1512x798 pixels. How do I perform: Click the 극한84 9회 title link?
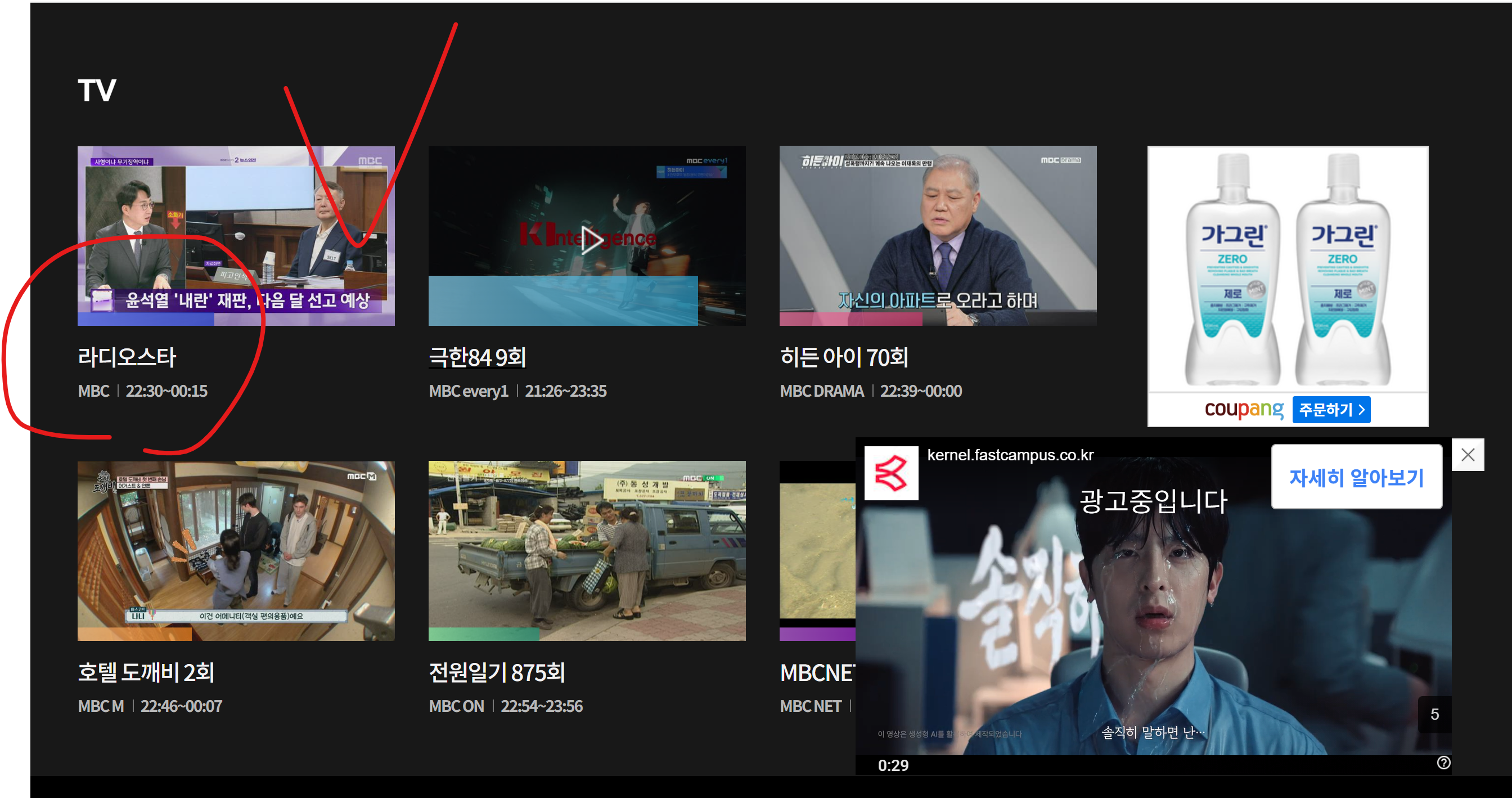click(477, 357)
